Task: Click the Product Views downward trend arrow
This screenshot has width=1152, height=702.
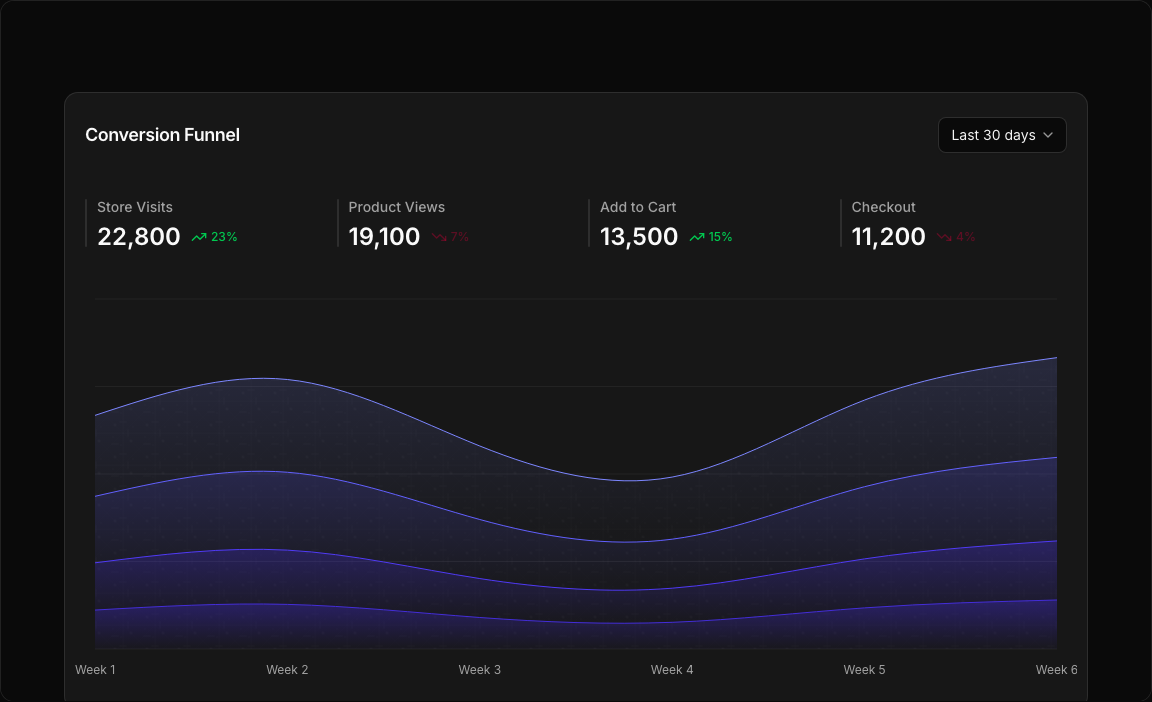Action: pyautogui.click(x=439, y=237)
